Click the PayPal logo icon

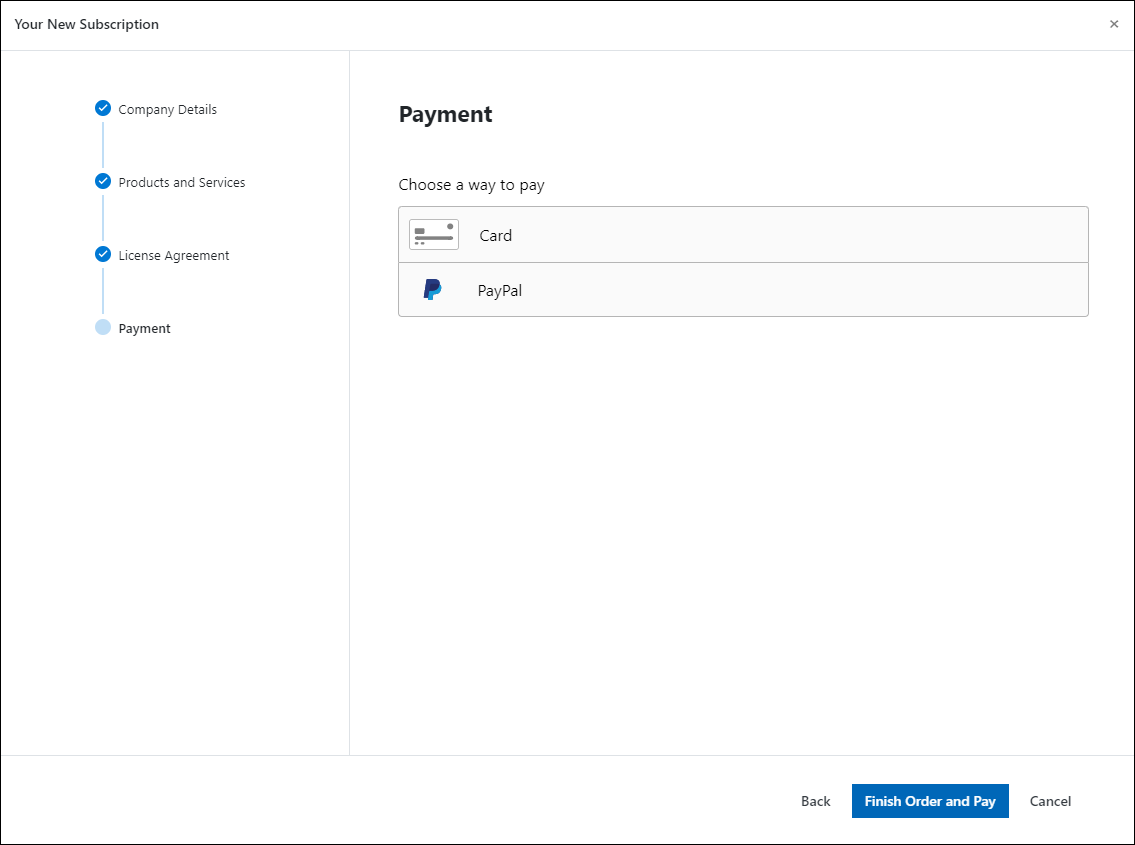(x=433, y=289)
